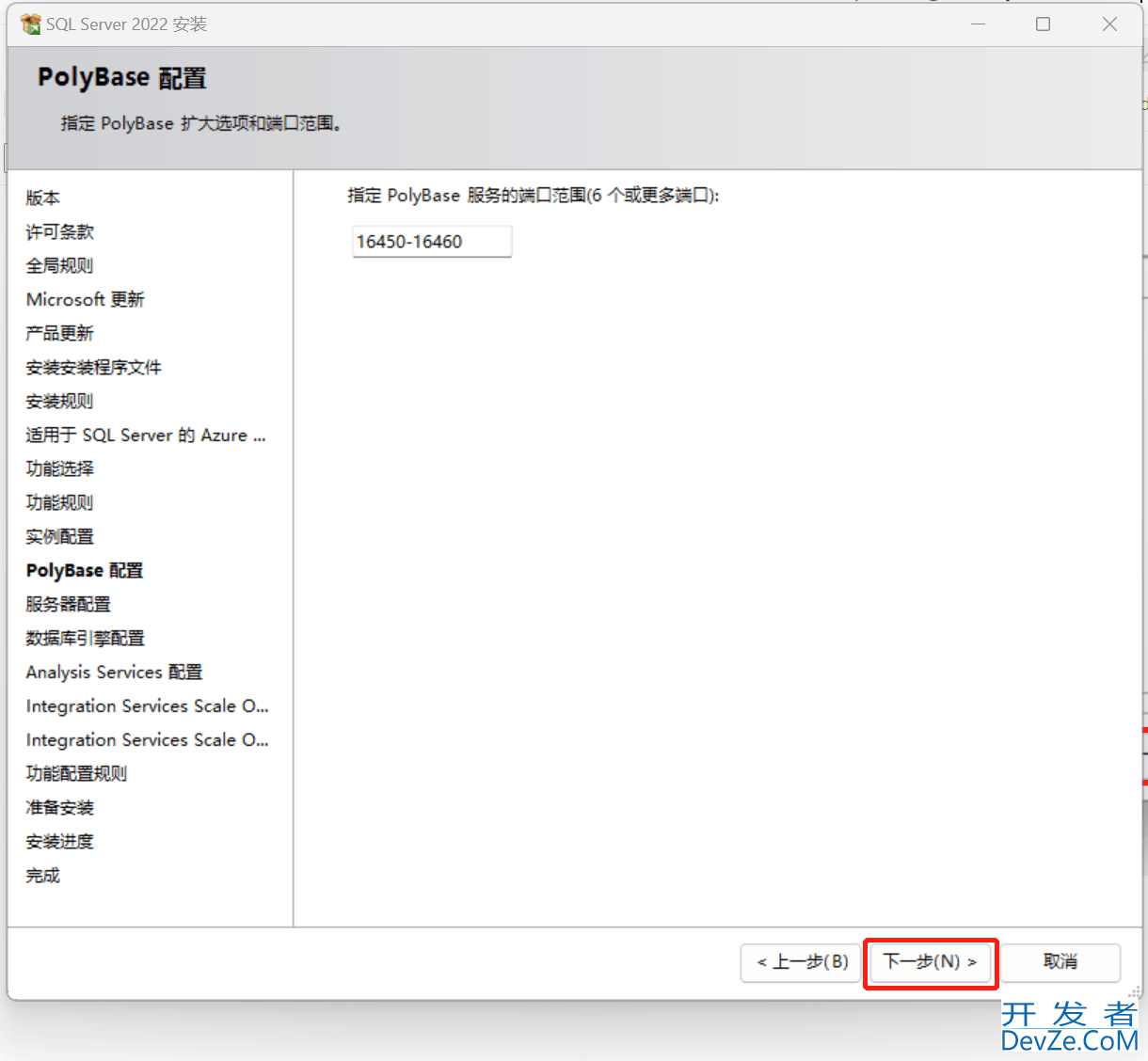Select the 功能选择 step
Image resolution: width=1148 pixels, height=1061 pixels.
(x=60, y=468)
